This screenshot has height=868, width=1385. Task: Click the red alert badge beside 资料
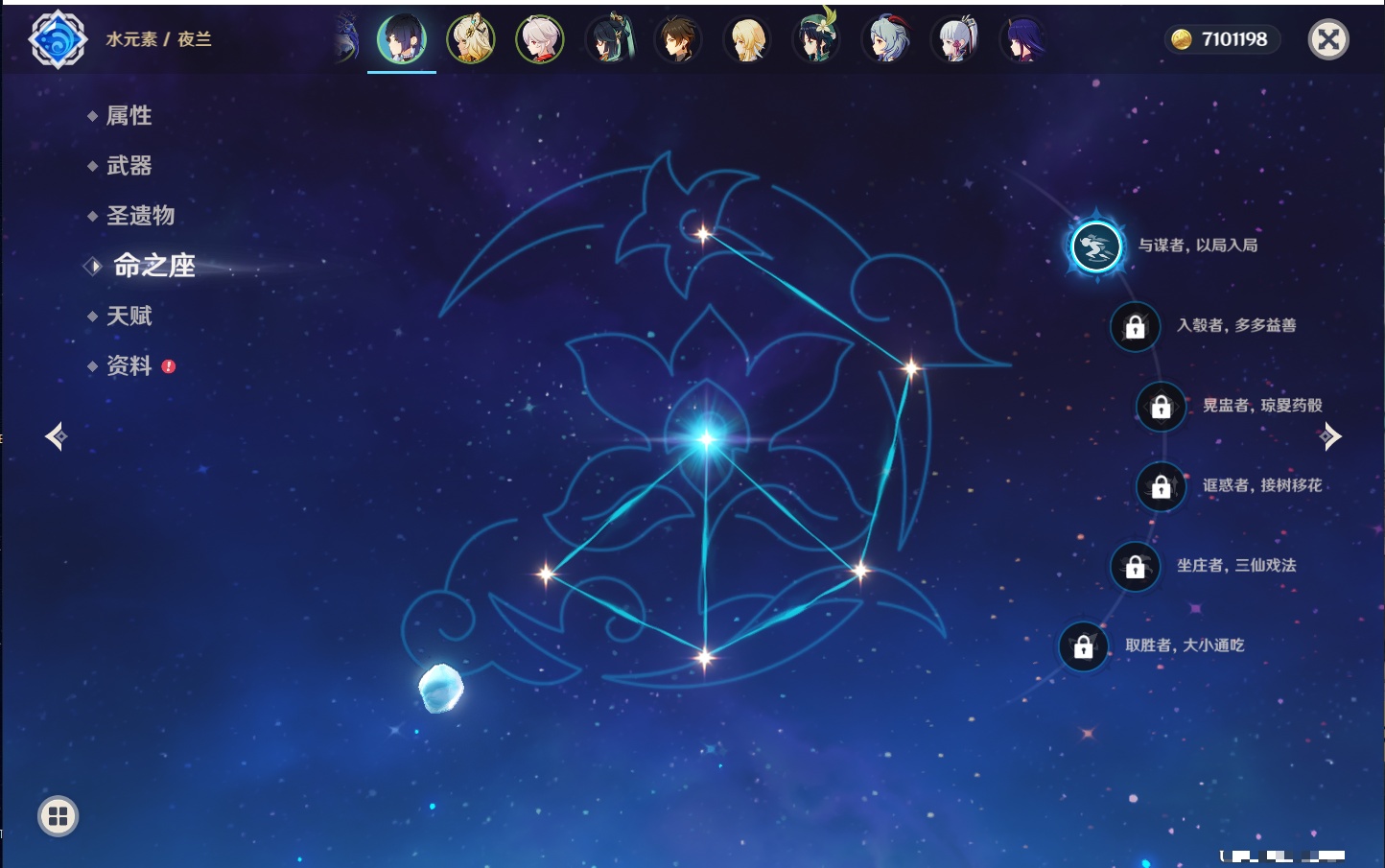click(x=169, y=366)
